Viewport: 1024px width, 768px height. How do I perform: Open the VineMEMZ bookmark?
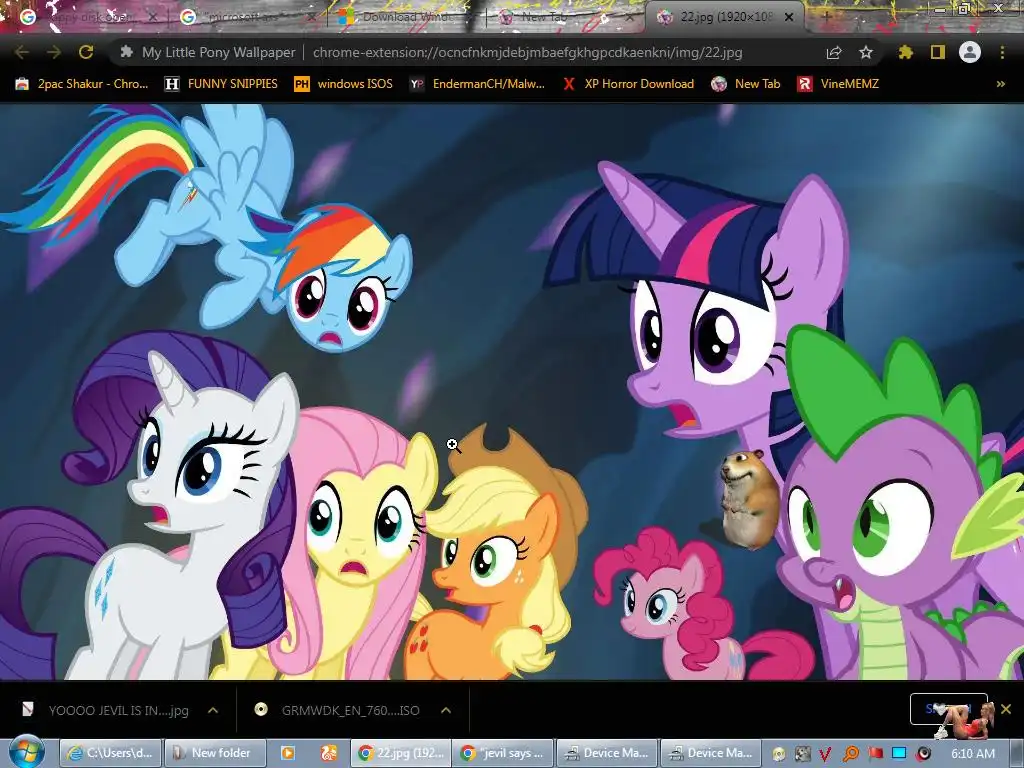click(839, 84)
